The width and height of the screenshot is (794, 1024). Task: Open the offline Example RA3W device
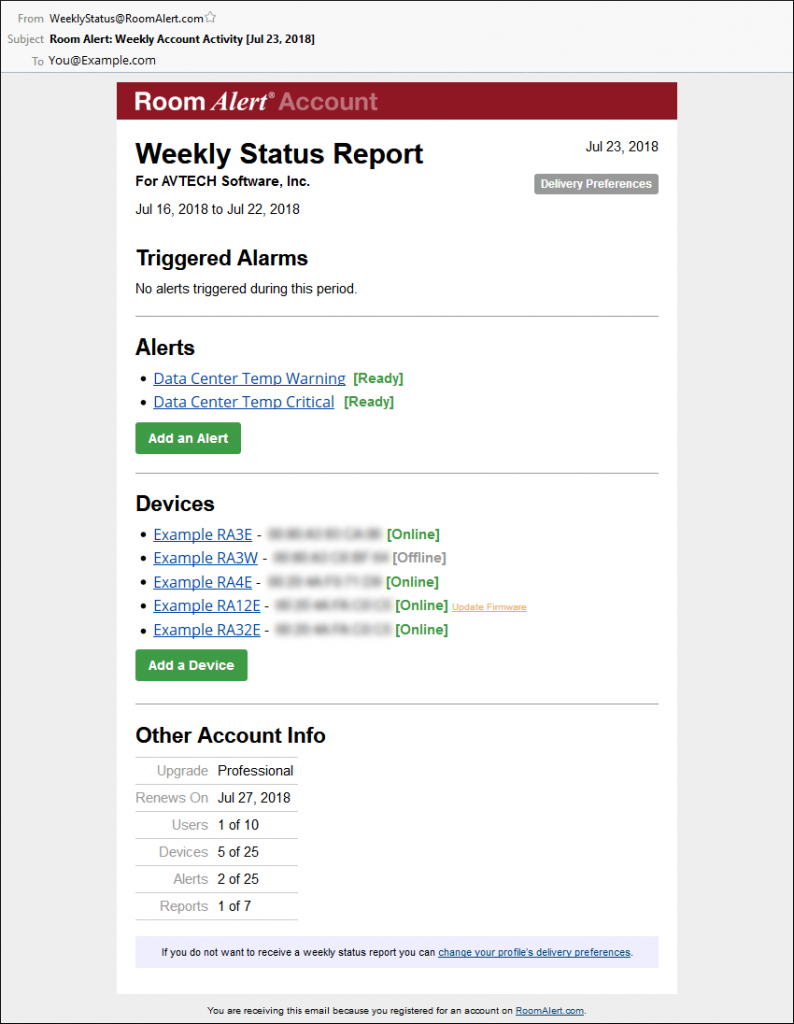click(204, 558)
